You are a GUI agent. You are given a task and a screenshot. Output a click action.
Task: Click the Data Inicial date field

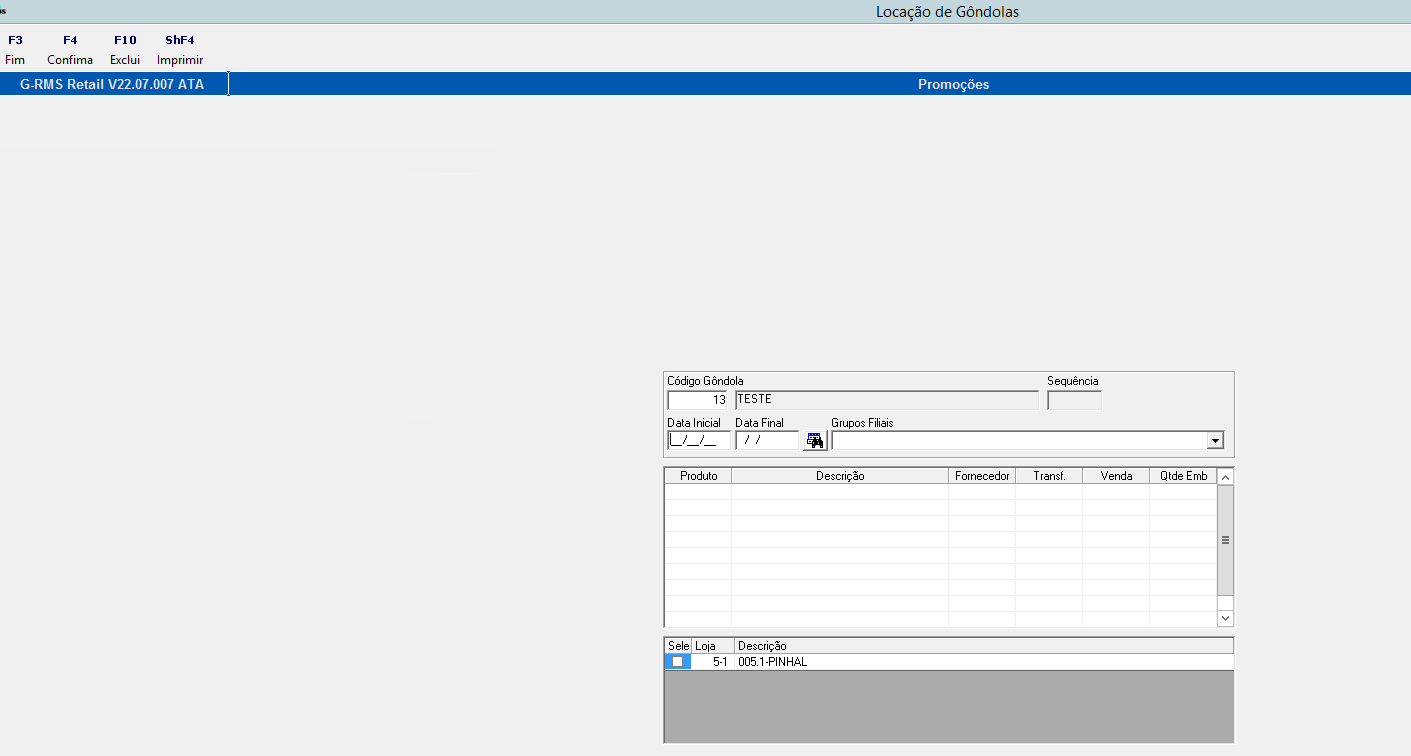[698, 440]
